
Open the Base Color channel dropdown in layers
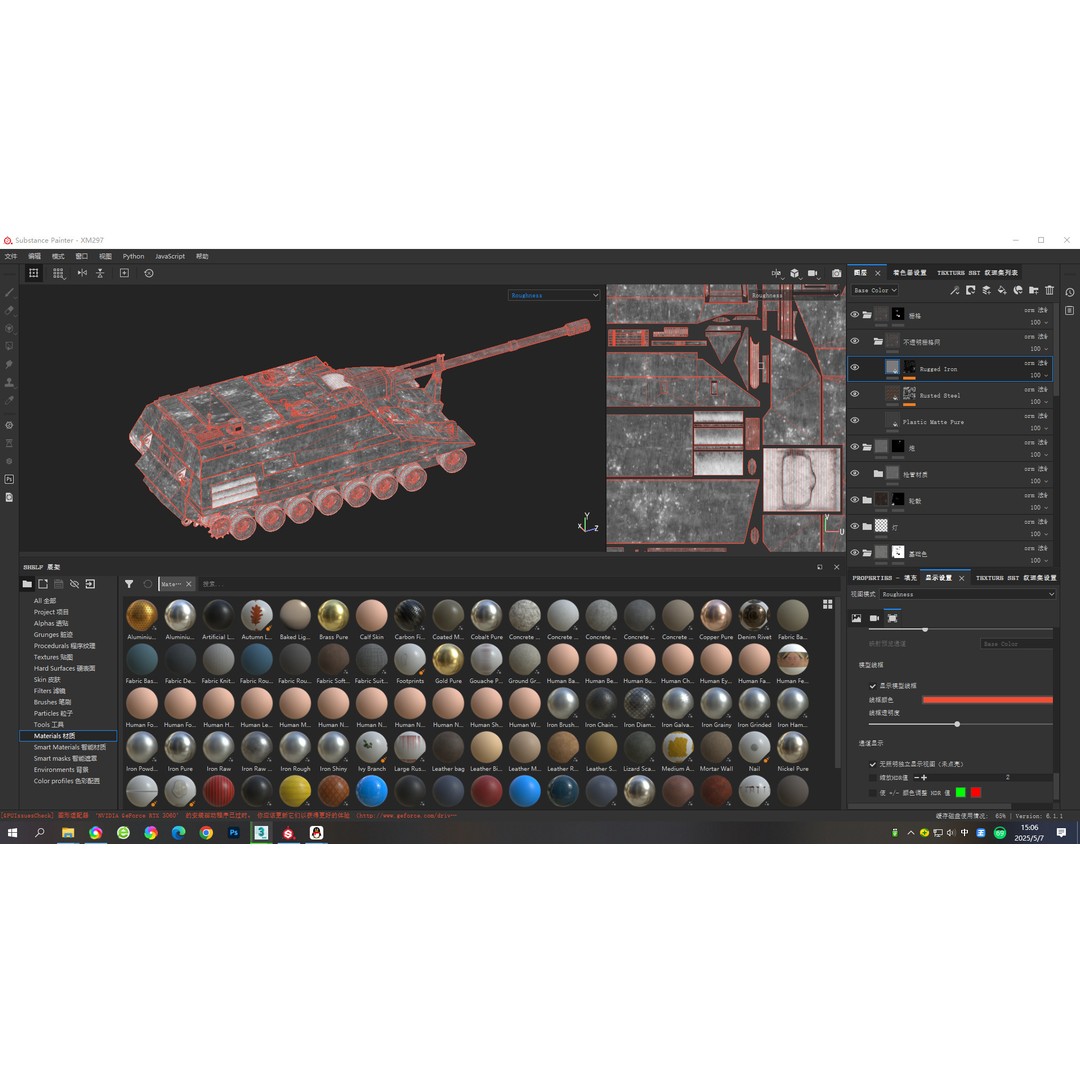[x=875, y=291]
